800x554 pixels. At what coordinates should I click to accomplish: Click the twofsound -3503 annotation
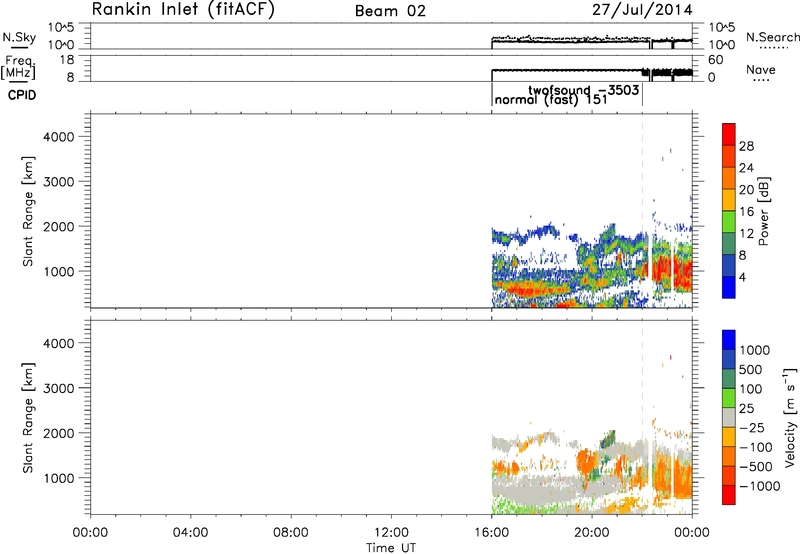pos(583,90)
